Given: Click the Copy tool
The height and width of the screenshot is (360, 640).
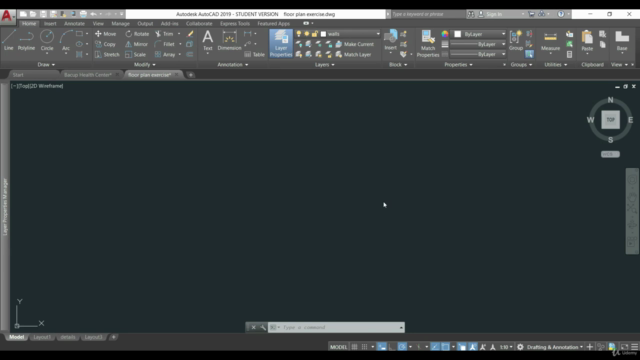Looking at the screenshot, I should 106,44.
